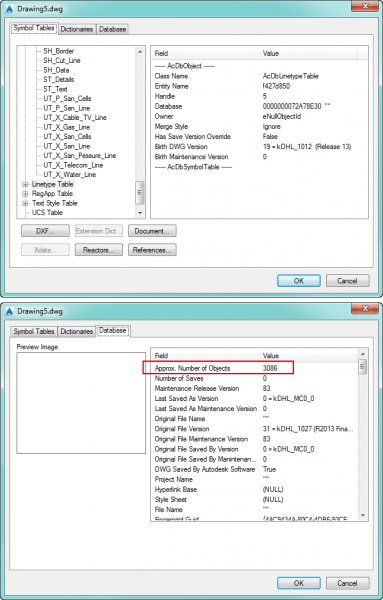Click the DXF... button
Screen dimensions: 383x600
pos(45,231)
